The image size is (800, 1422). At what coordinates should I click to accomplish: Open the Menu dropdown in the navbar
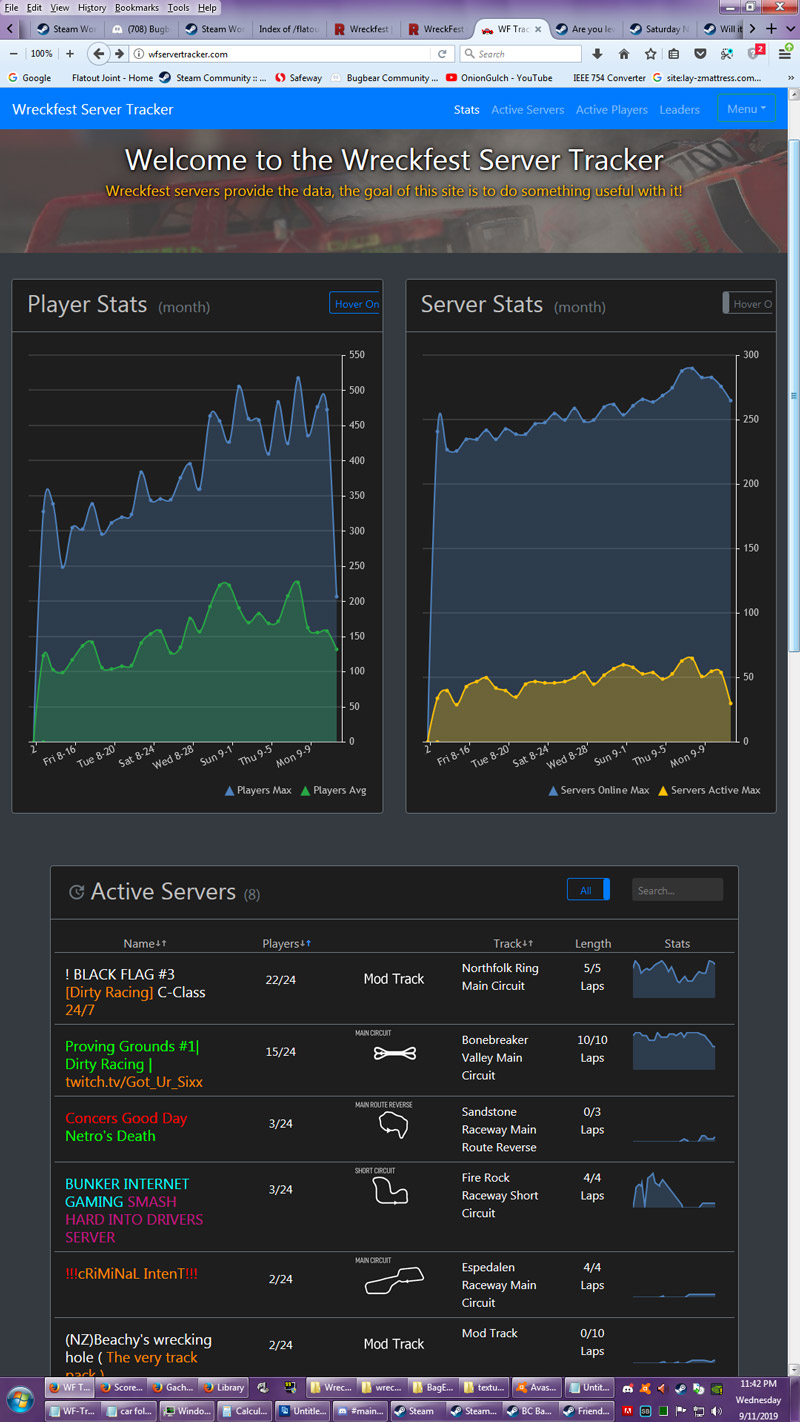746,109
